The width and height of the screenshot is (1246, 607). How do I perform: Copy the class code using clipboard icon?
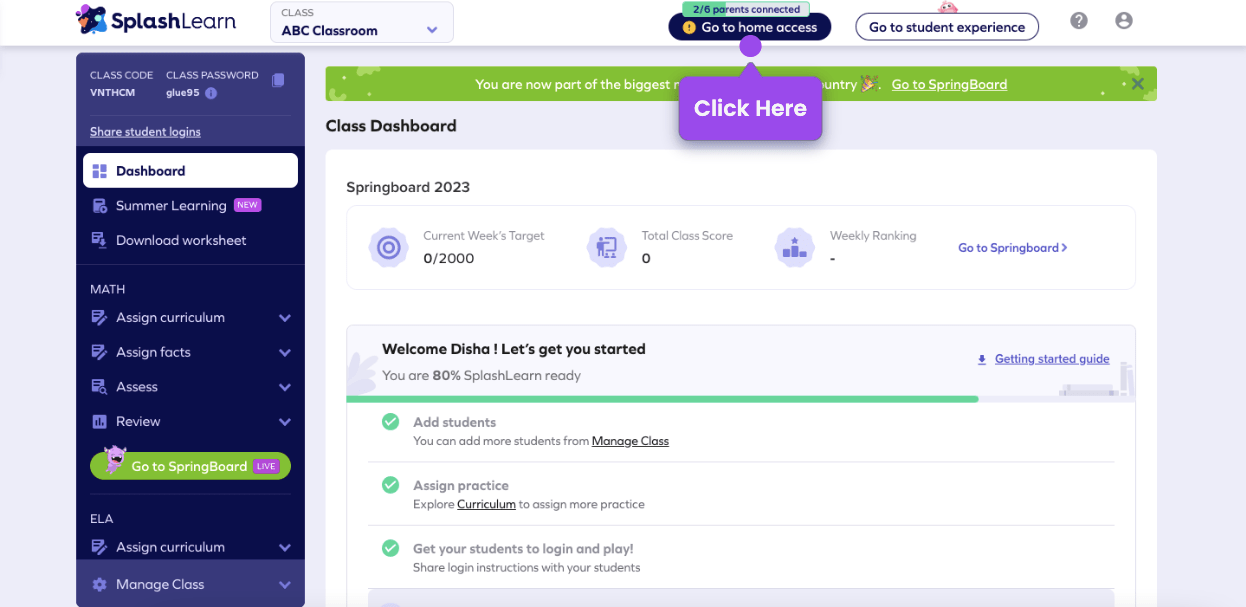click(278, 81)
